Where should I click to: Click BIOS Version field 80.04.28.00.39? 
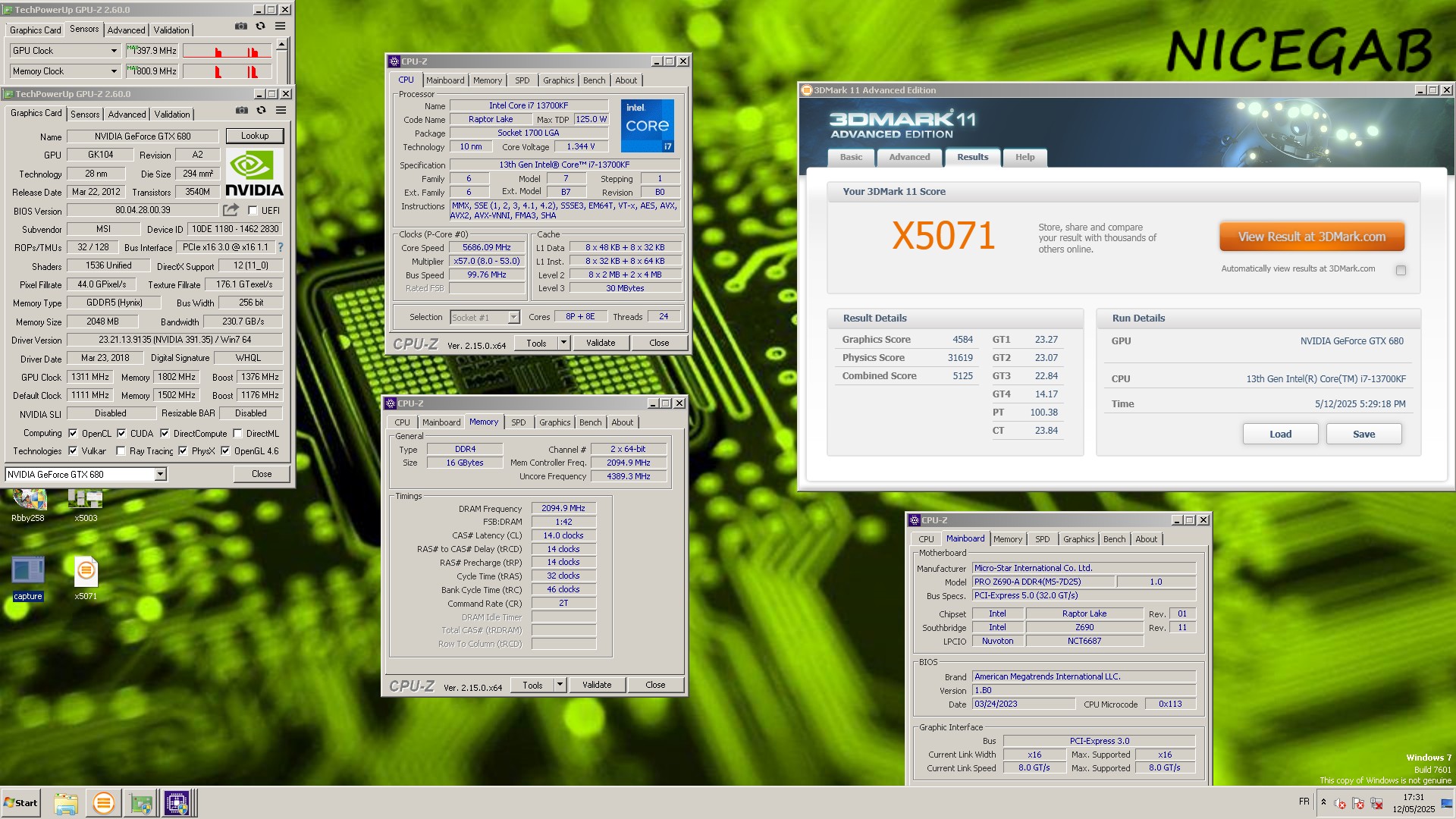(x=143, y=211)
